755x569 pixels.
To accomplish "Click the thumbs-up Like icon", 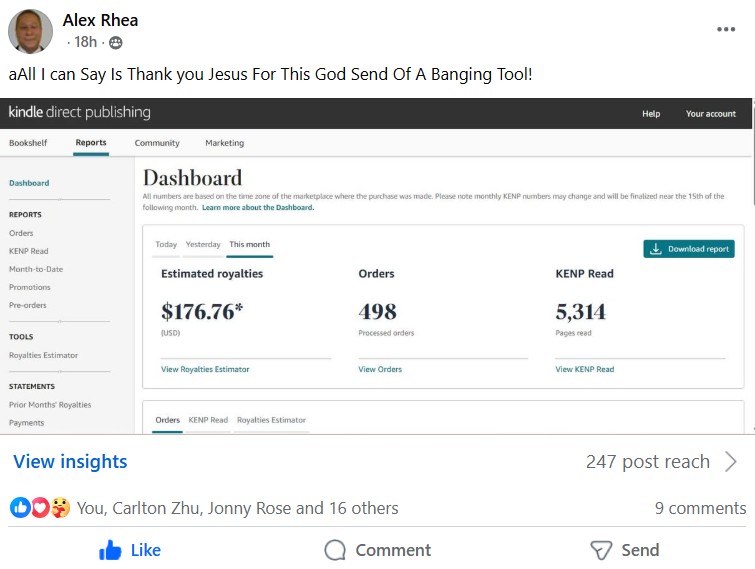I will point(110,550).
